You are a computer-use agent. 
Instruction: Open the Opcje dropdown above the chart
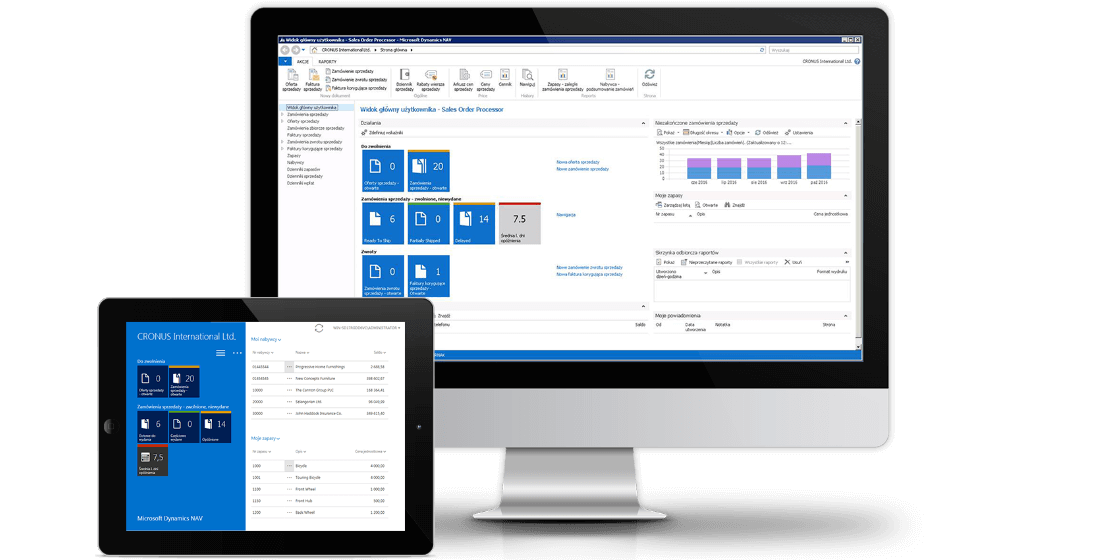click(738, 133)
